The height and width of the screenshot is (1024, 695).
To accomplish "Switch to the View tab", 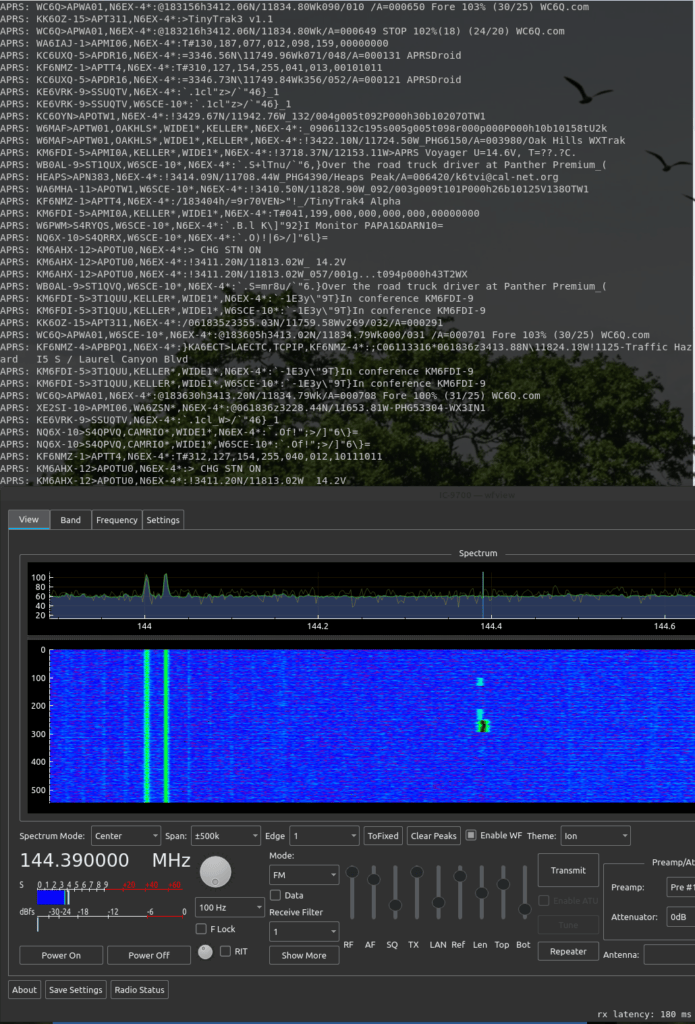I will tap(29, 520).
